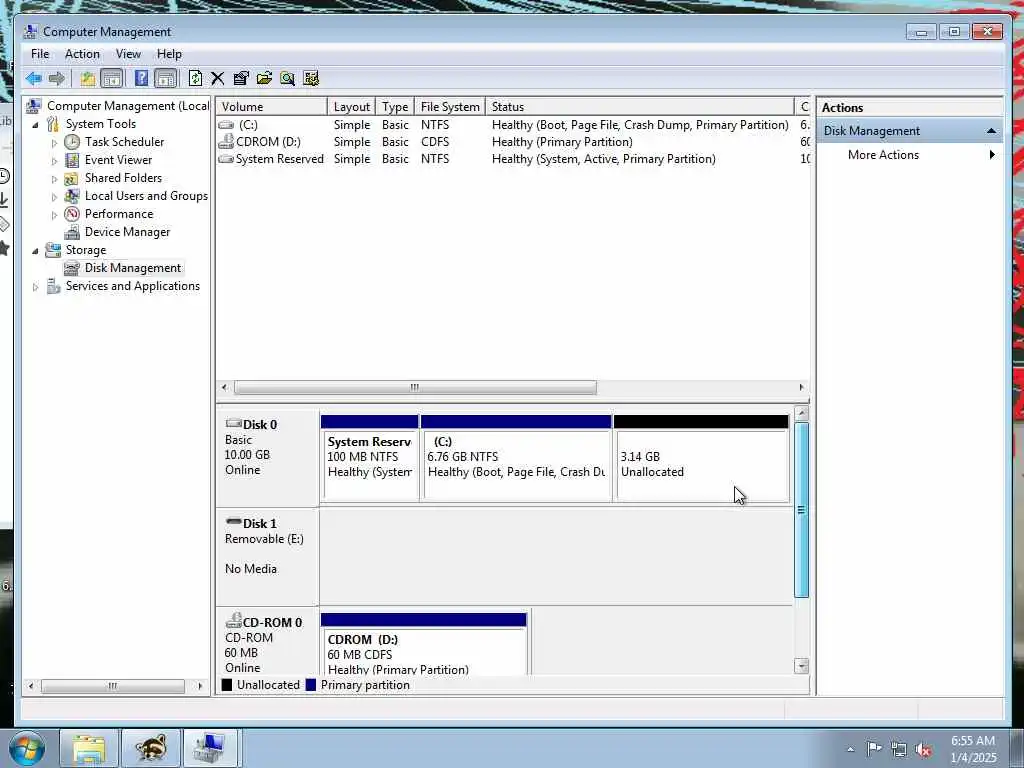Select the 3.14 GB Unallocated space block
This screenshot has width=1024, height=768.
point(701,458)
